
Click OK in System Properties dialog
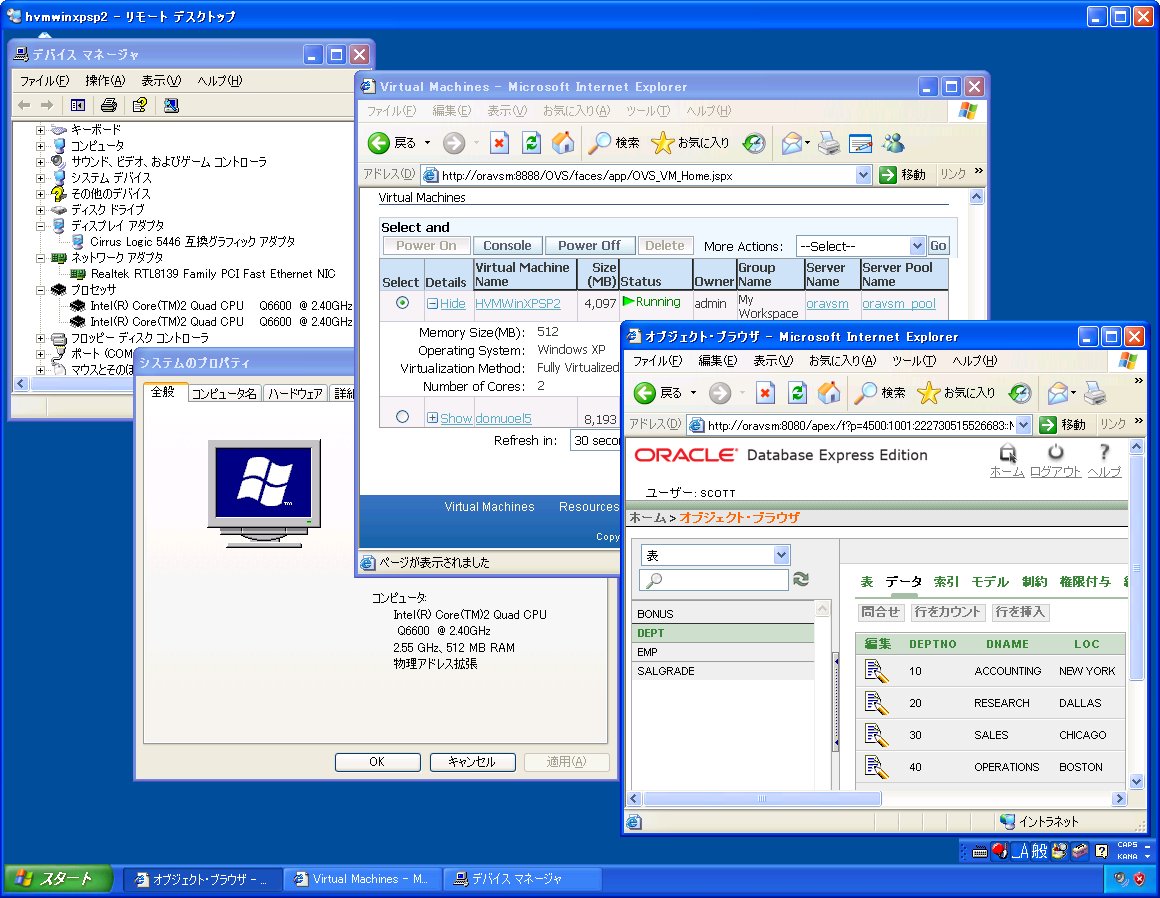point(377,762)
